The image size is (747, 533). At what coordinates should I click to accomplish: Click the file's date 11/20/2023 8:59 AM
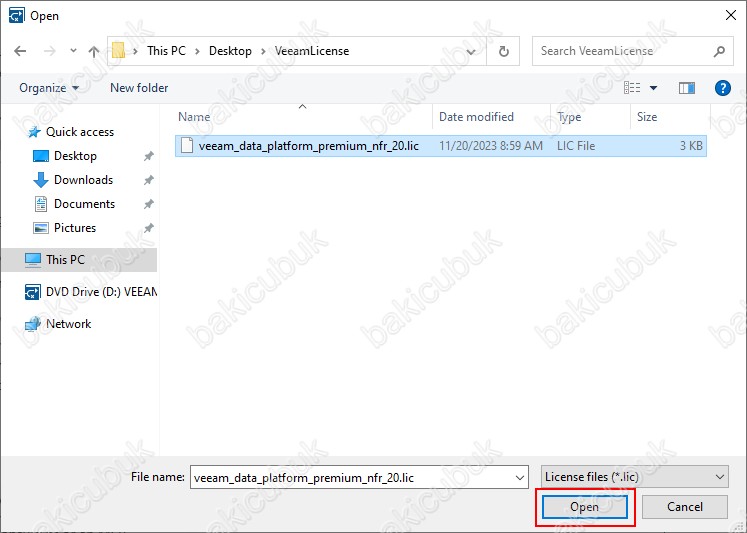tap(491, 146)
